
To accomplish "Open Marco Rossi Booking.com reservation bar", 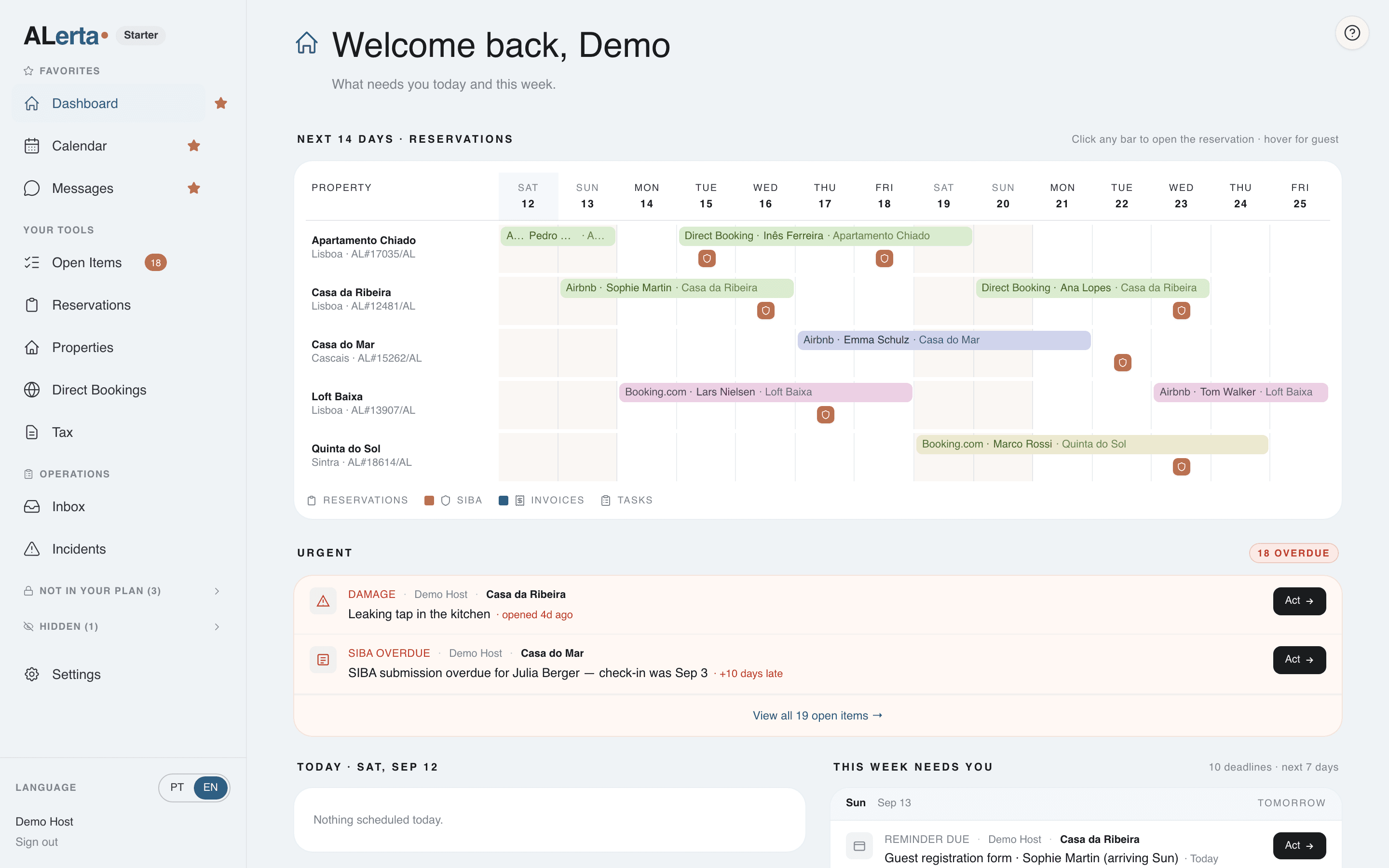I will click(1092, 444).
